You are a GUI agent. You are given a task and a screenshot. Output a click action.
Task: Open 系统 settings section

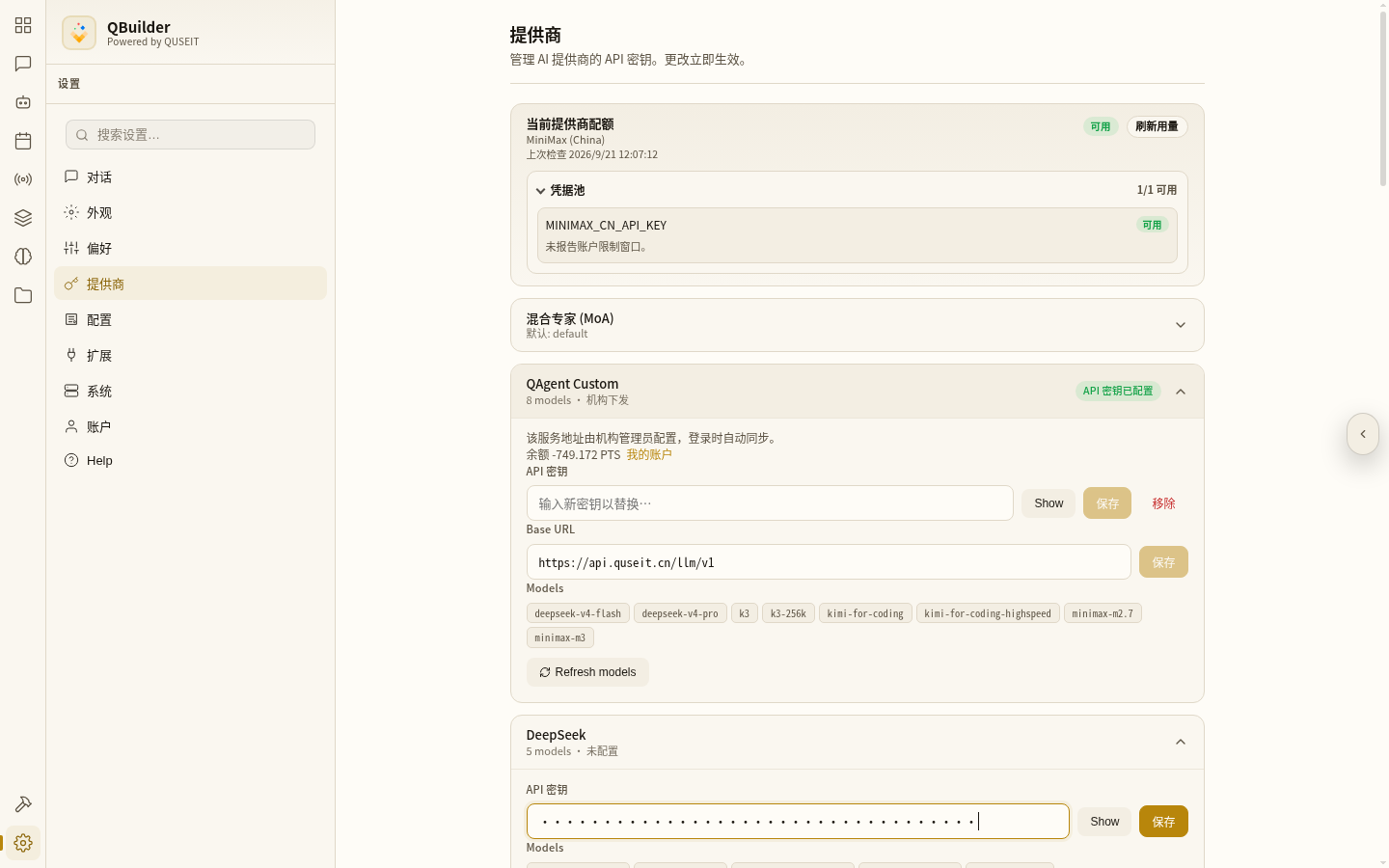tap(190, 391)
